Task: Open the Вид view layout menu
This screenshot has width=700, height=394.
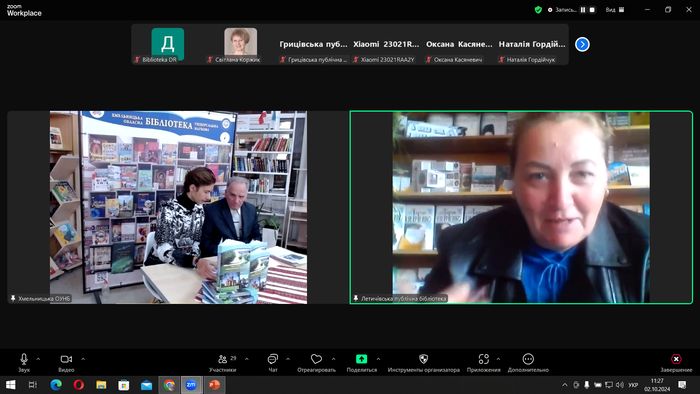Action: click(x=615, y=9)
